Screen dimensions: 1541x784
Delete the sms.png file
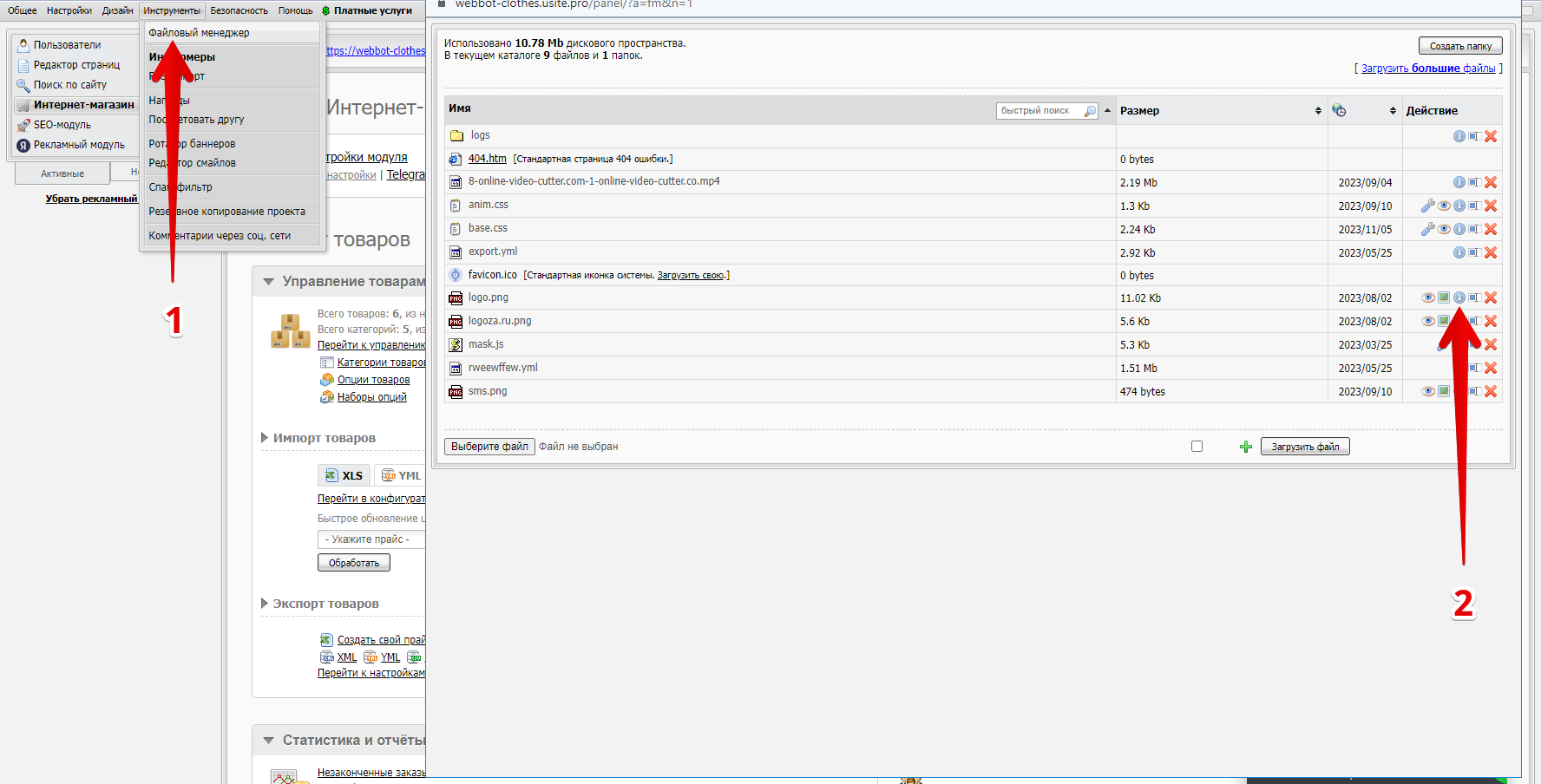click(x=1491, y=391)
